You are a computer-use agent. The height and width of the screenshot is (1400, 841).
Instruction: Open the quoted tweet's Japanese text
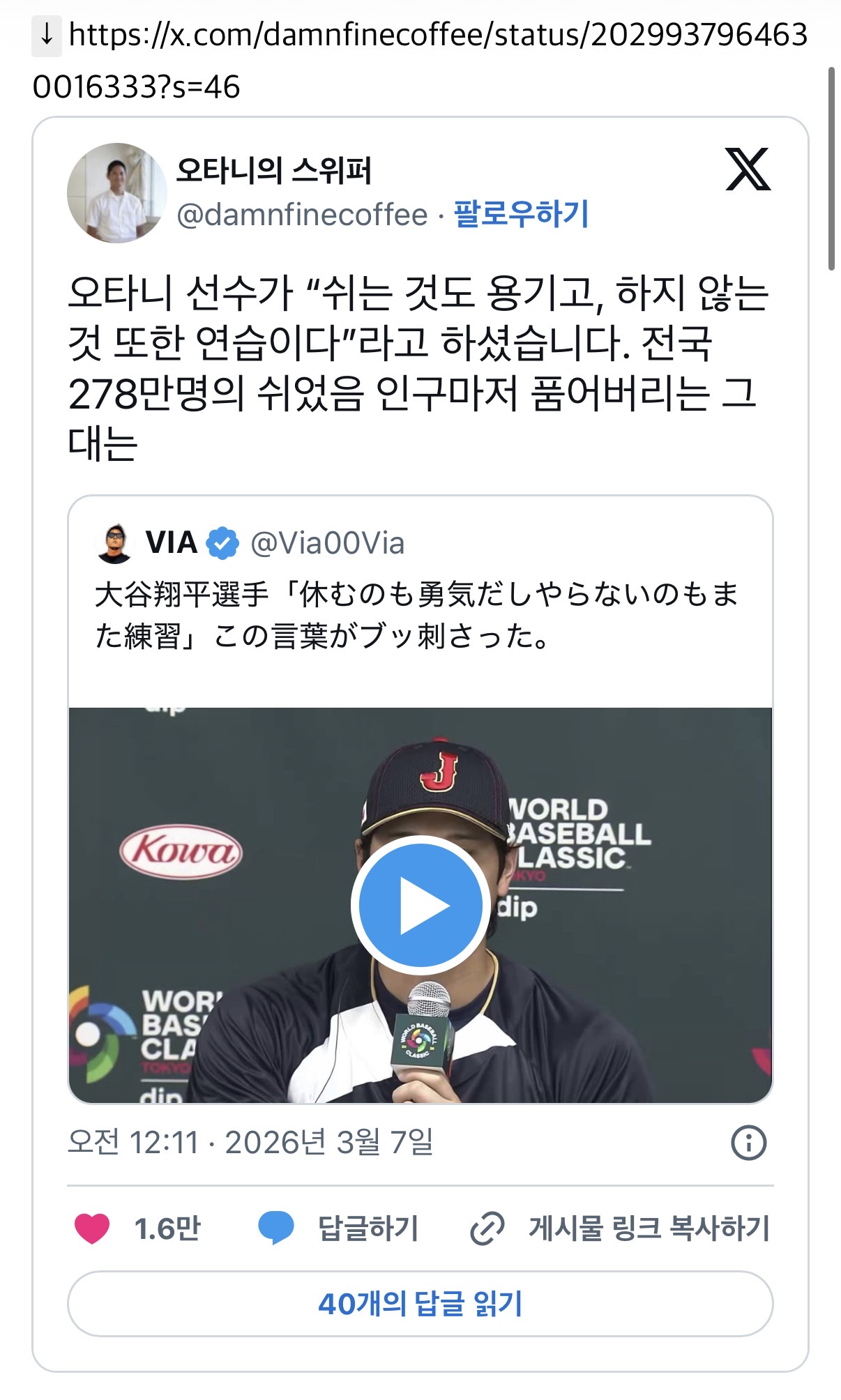(x=417, y=615)
